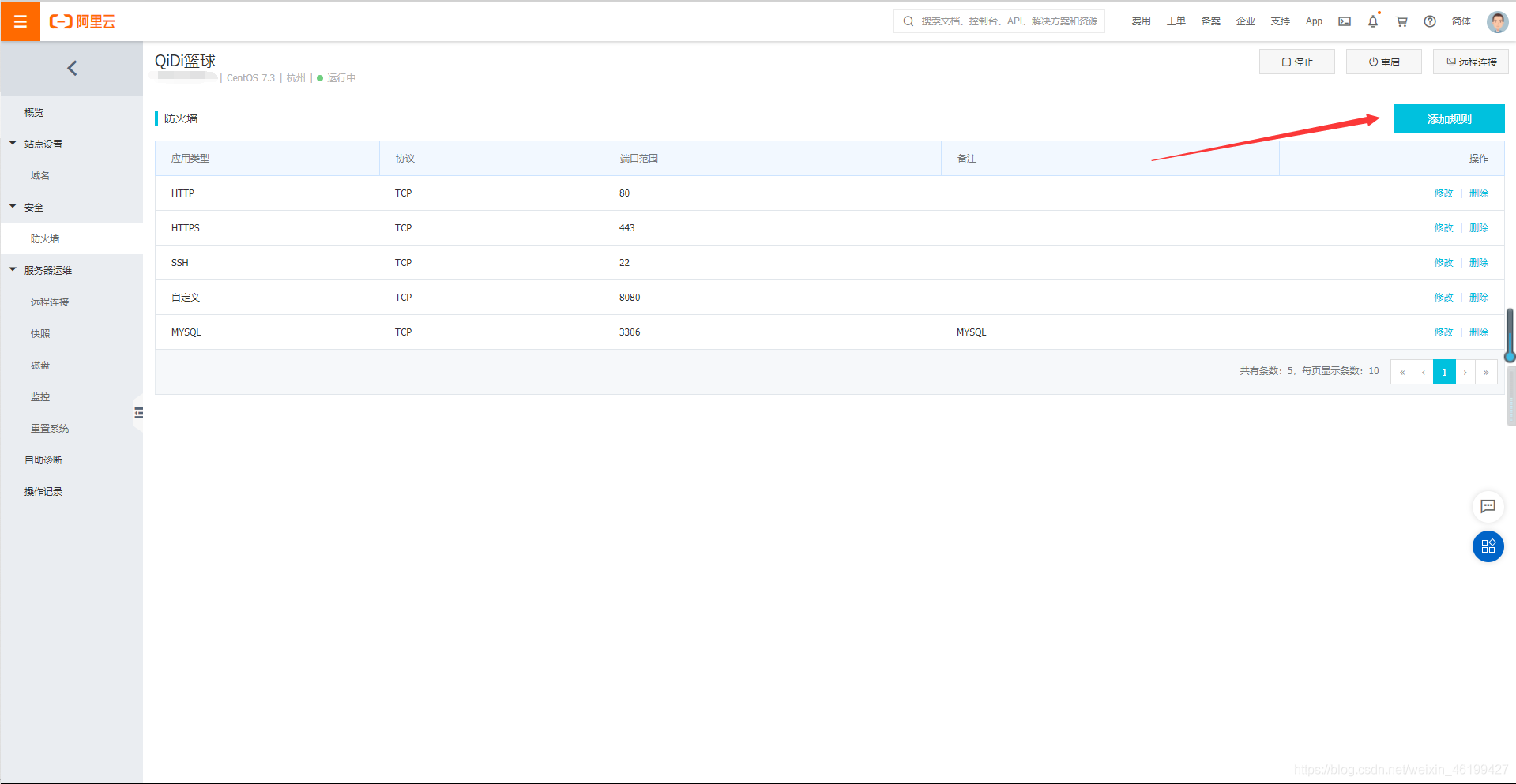Click the 添加规则 add rule button
This screenshot has height=784, width=1516.
(x=1449, y=118)
